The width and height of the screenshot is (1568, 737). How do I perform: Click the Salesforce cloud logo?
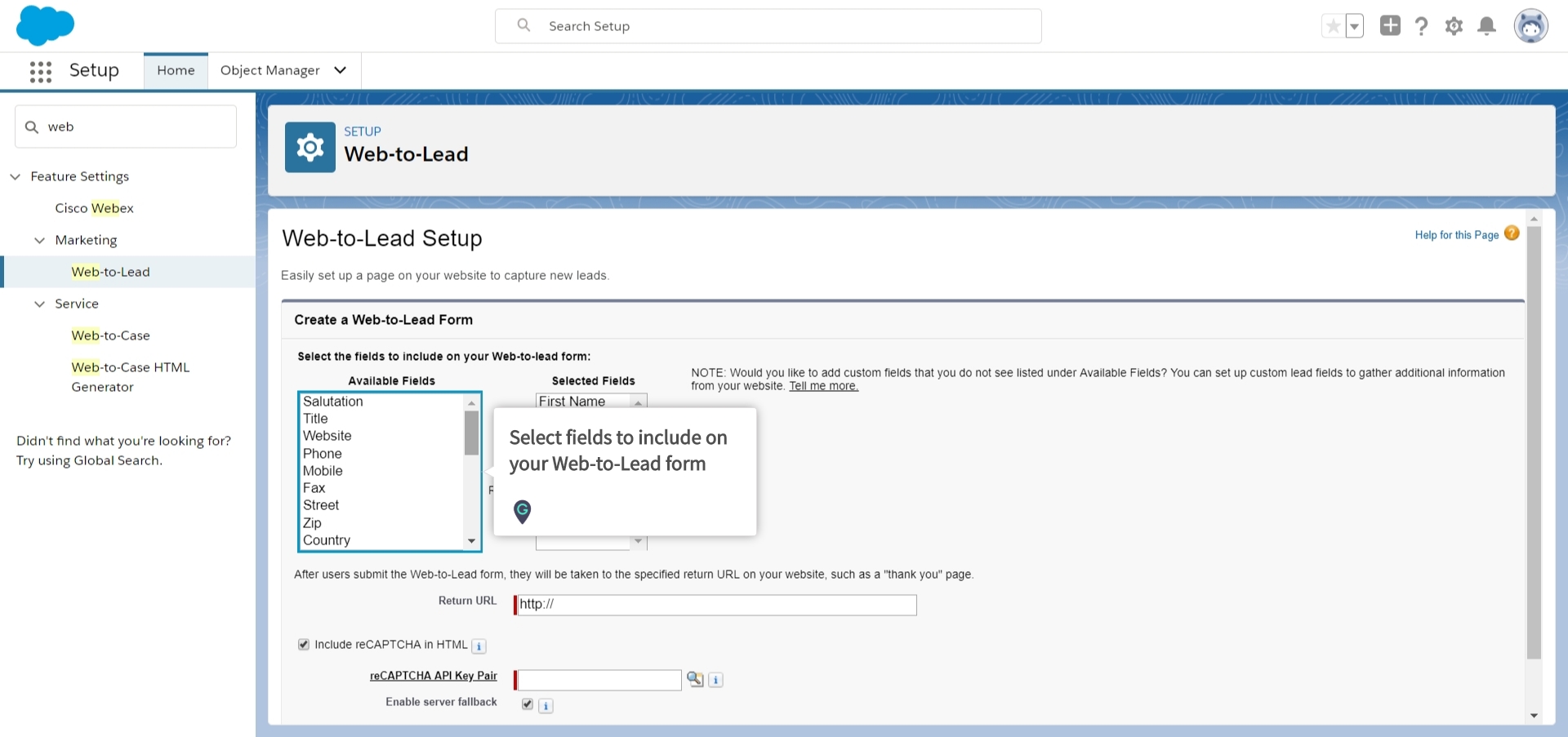point(46,25)
